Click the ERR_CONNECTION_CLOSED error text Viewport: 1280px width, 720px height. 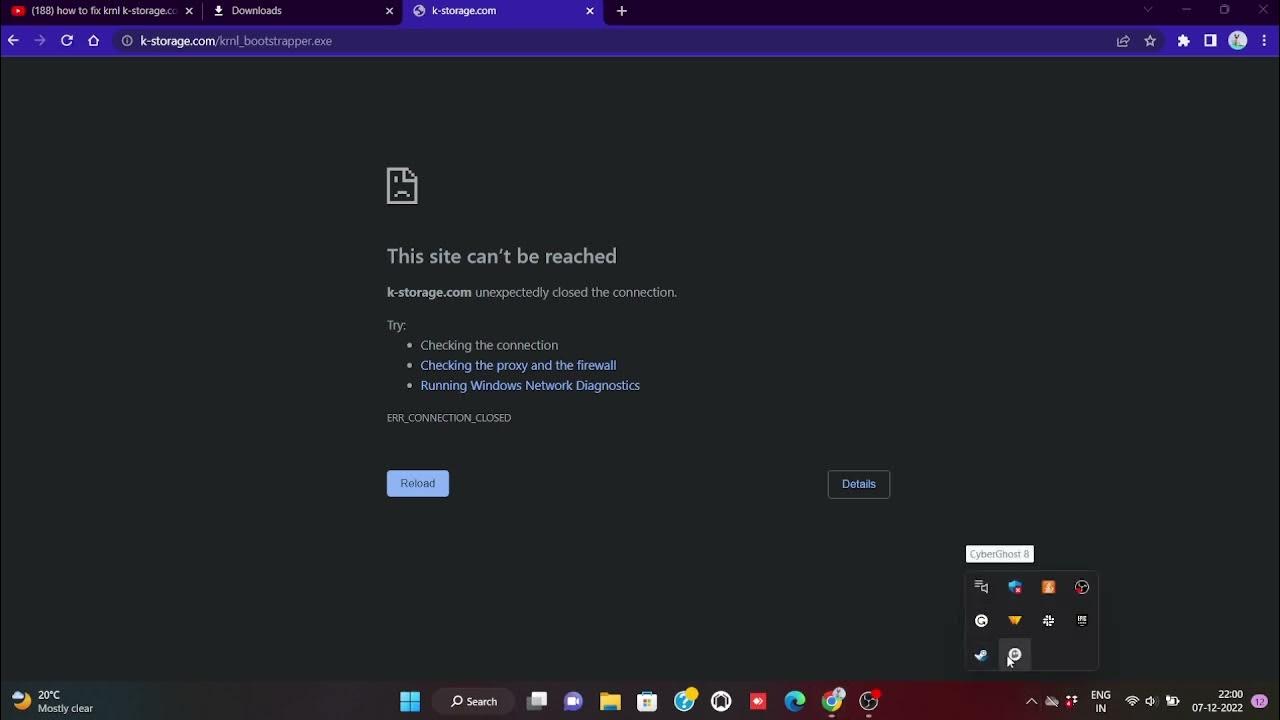click(x=449, y=418)
